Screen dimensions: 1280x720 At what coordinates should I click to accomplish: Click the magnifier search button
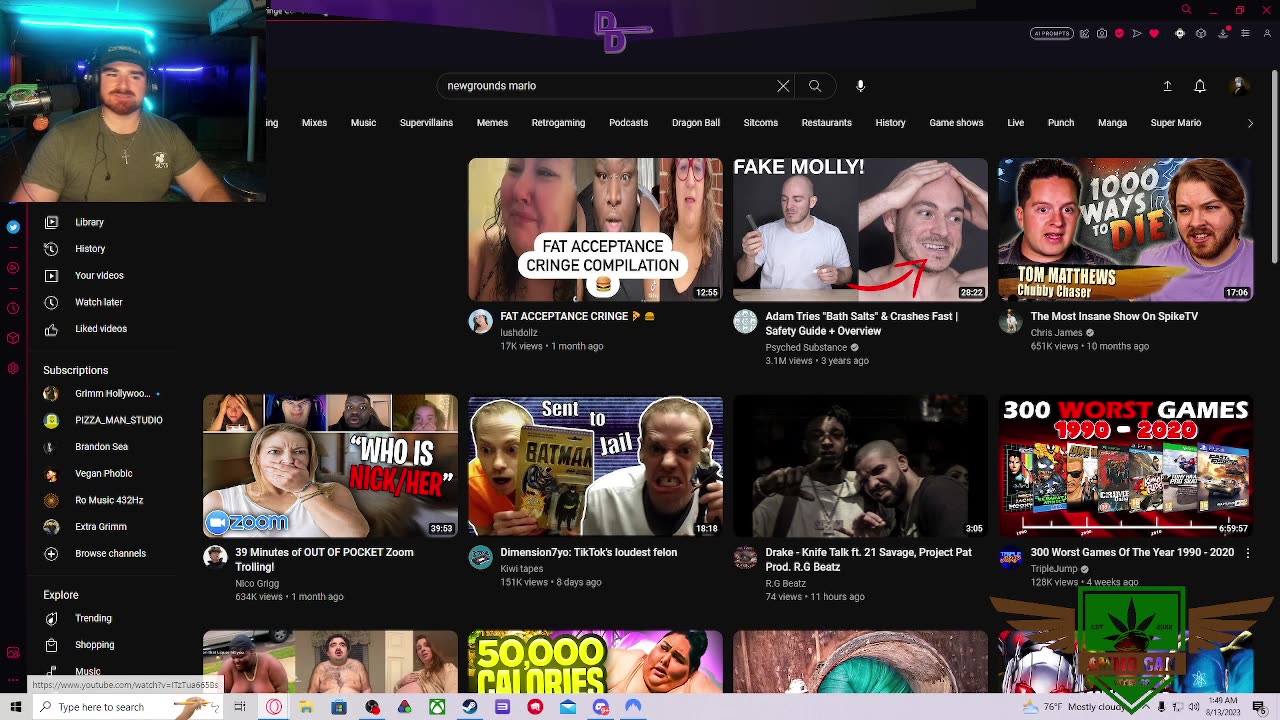pyautogui.click(x=815, y=86)
